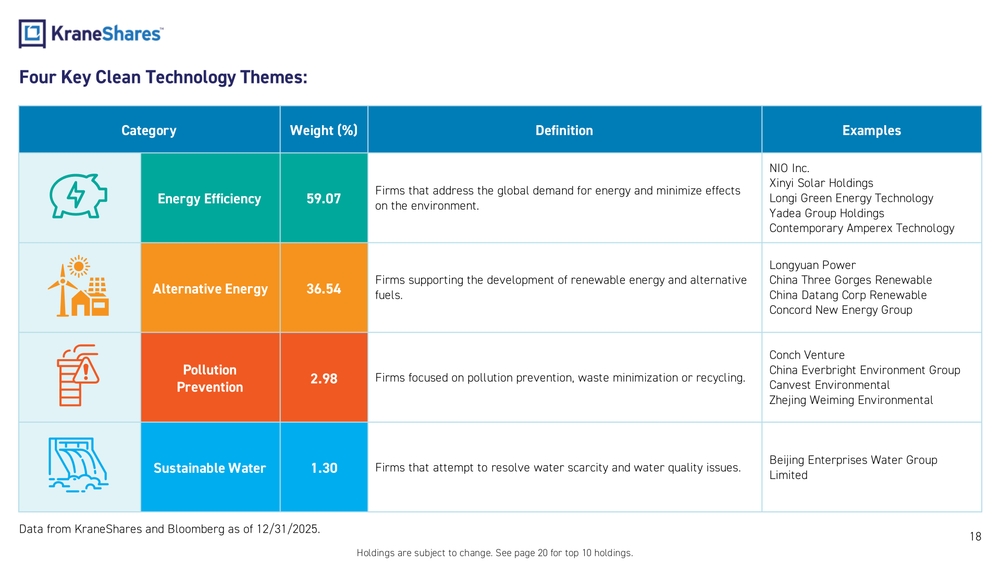Click the piggy bank energy icon

[x=79, y=198]
